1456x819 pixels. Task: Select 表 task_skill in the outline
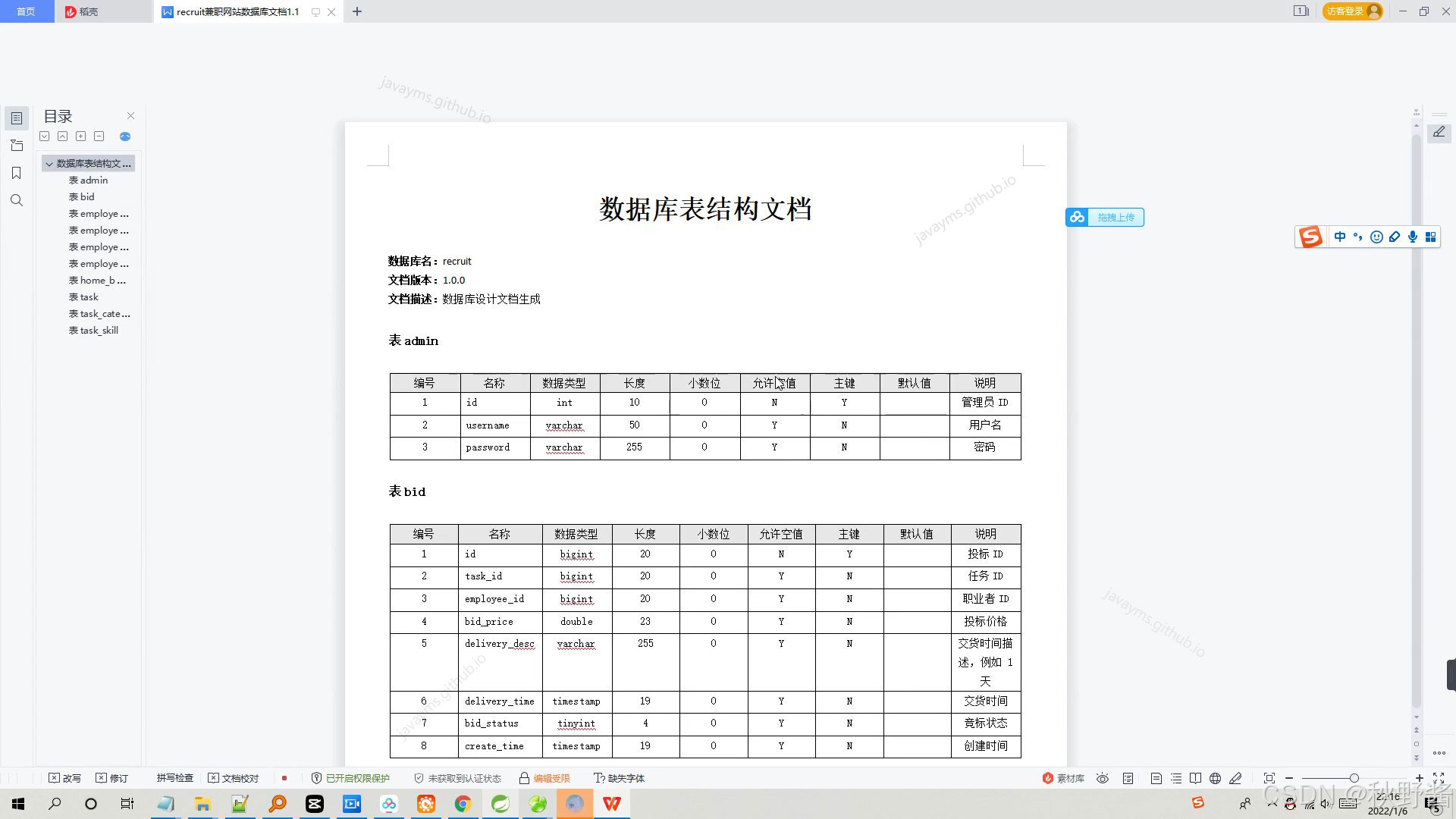point(93,331)
